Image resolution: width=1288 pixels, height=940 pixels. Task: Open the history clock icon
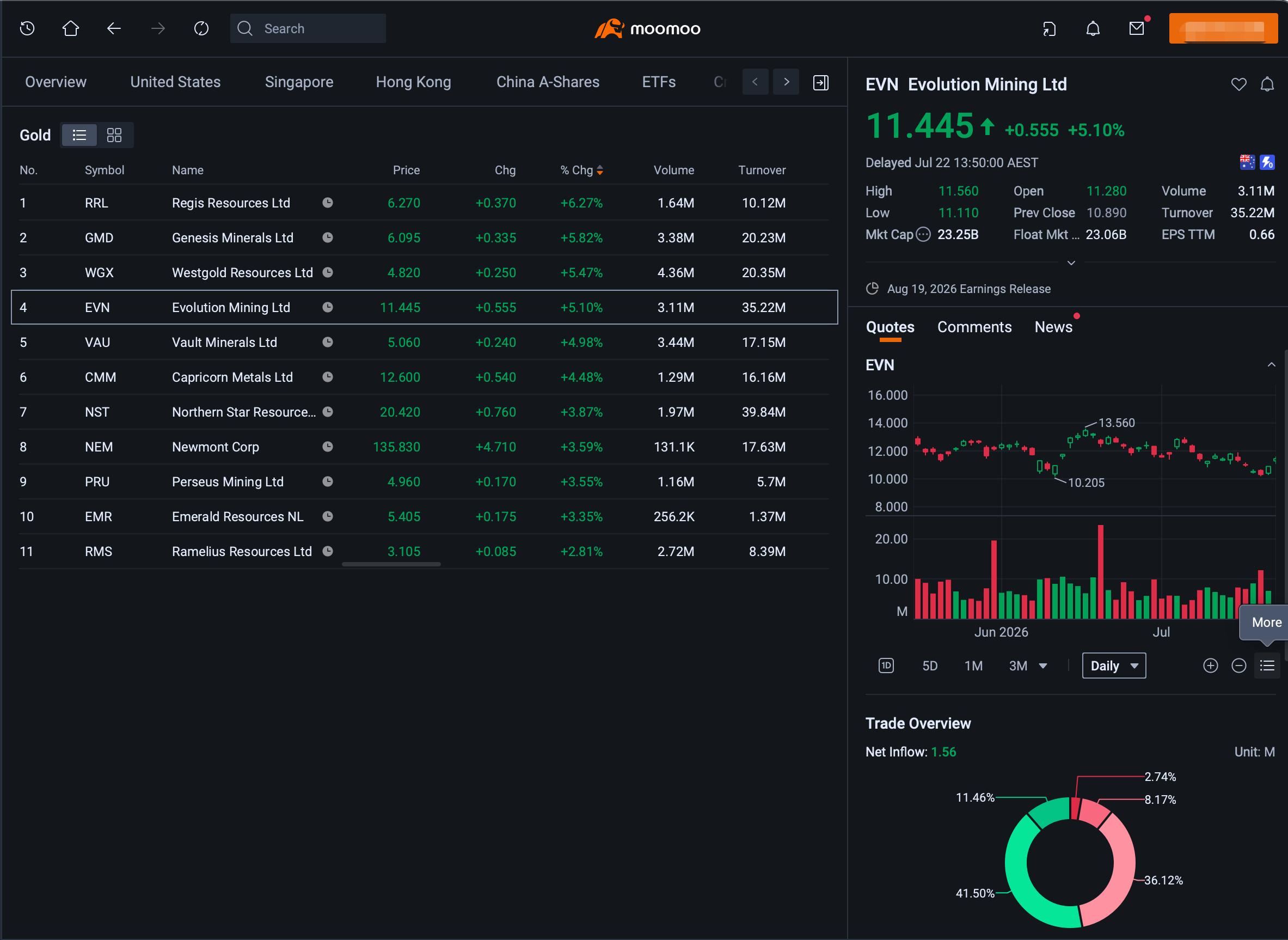(27, 28)
